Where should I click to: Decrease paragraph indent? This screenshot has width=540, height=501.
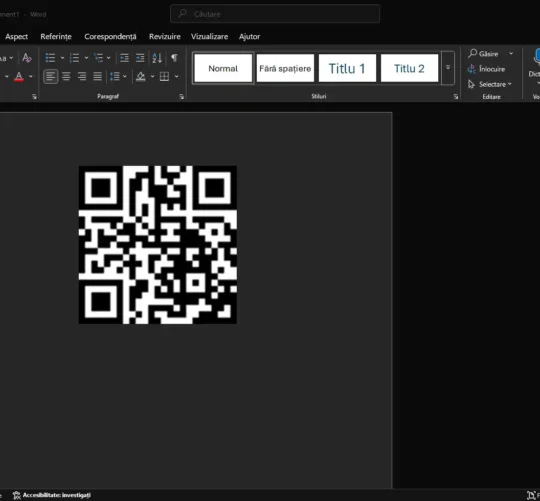(x=124, y=58)
